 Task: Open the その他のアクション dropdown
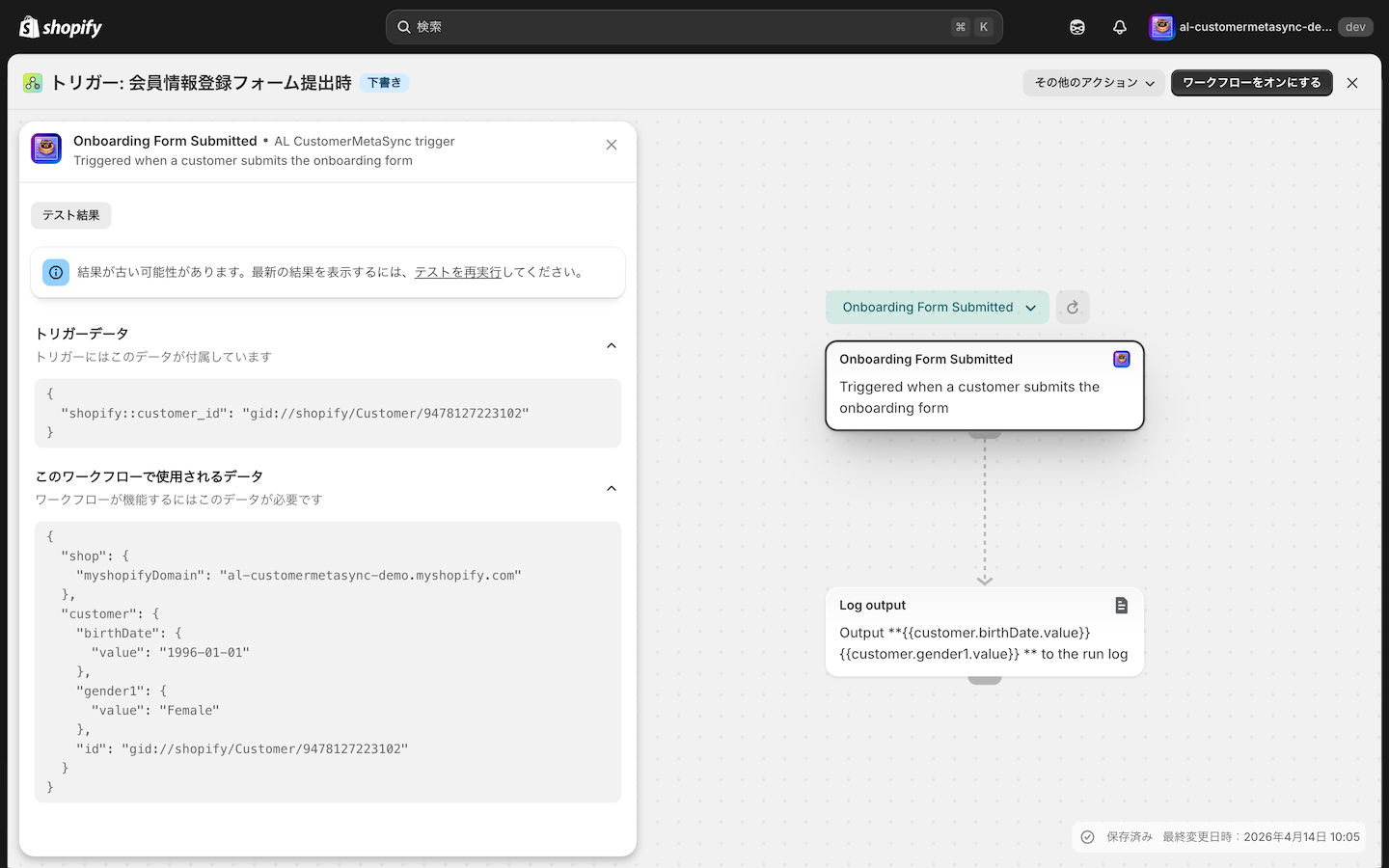tap(1094, 83)
